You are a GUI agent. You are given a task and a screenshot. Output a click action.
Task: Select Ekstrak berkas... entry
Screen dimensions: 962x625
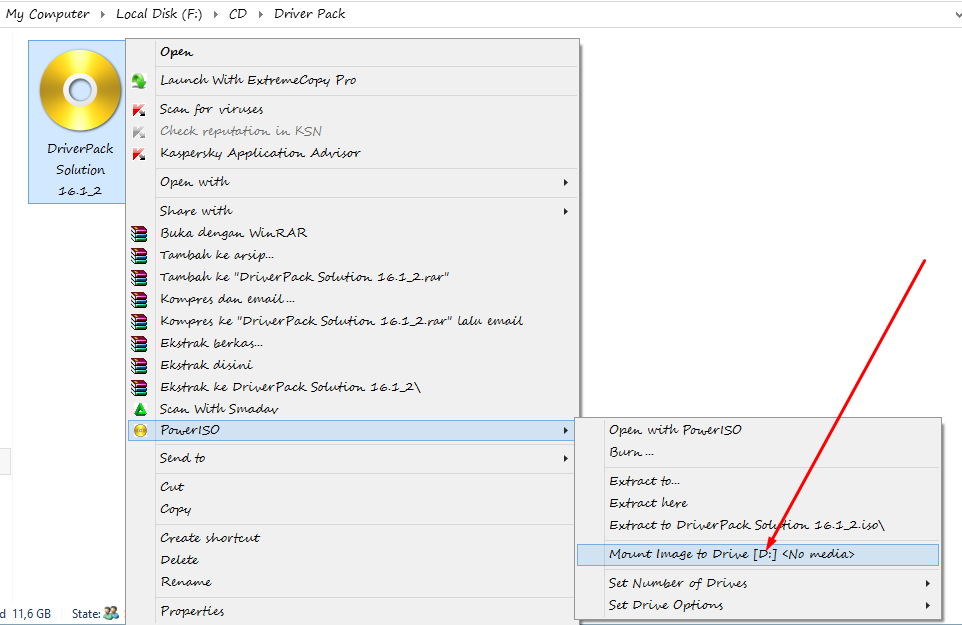[353, 343]
